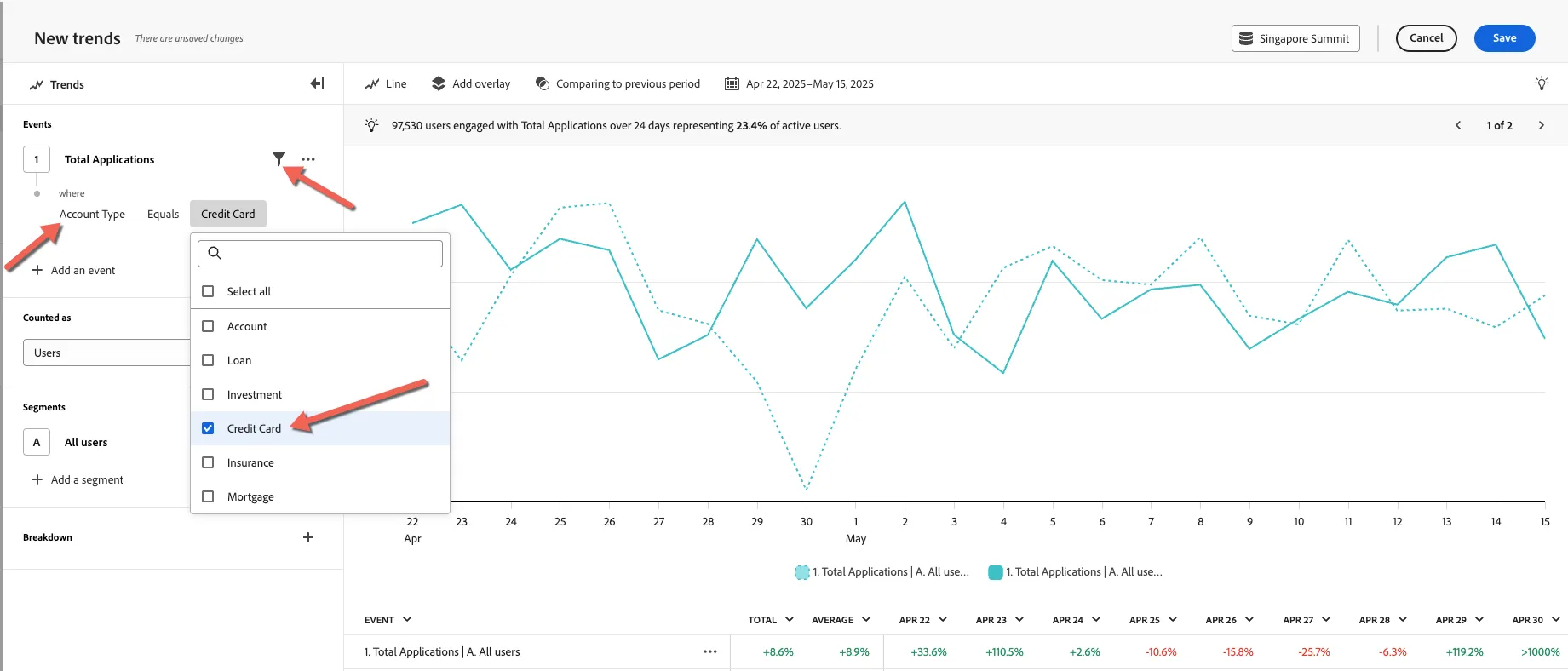This screenshot has height=671, width=1568.
Task: Open row options for Total Applications table row
Action: [710, 651]
